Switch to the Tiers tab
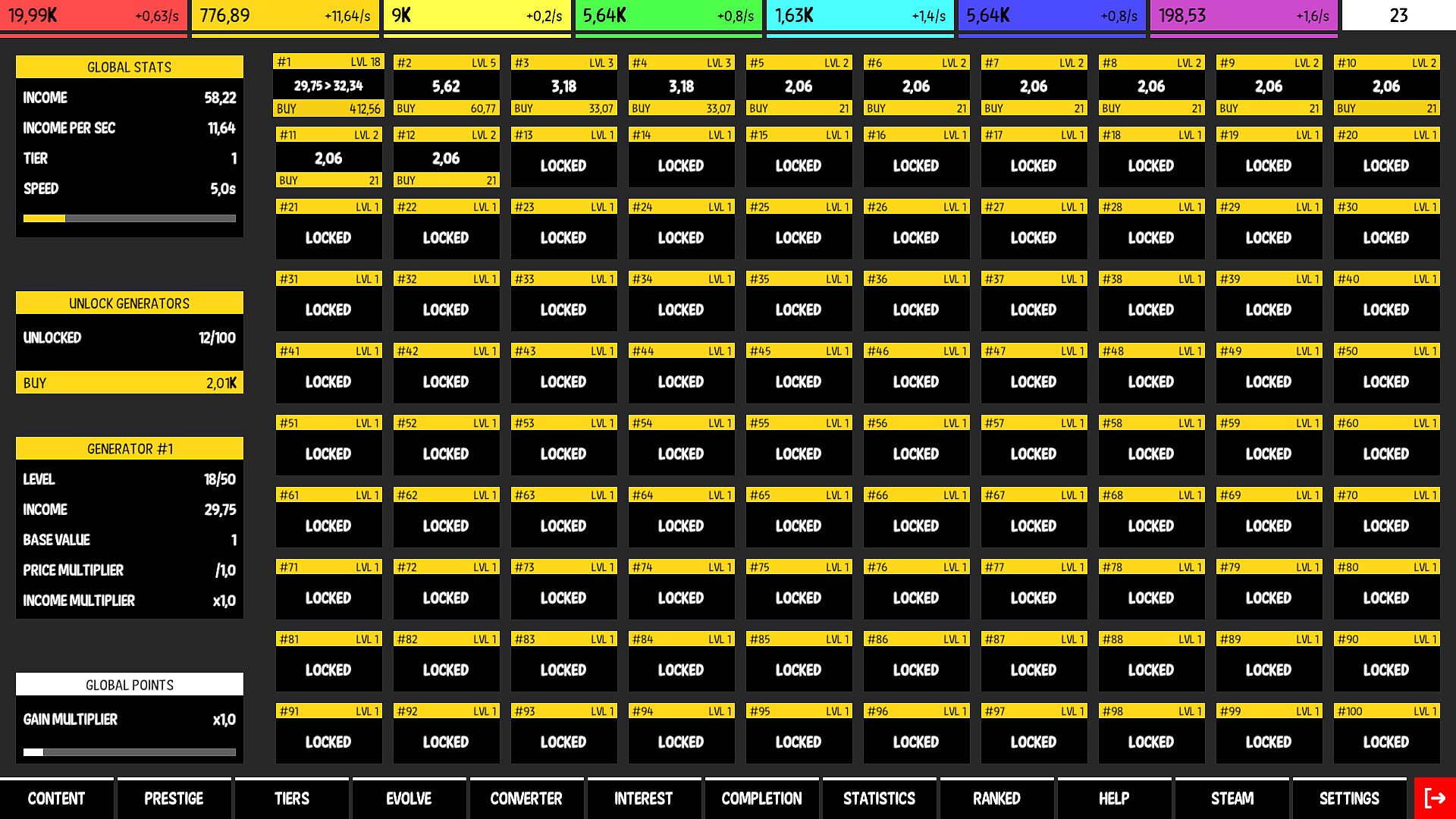 (x=292, y=799)
